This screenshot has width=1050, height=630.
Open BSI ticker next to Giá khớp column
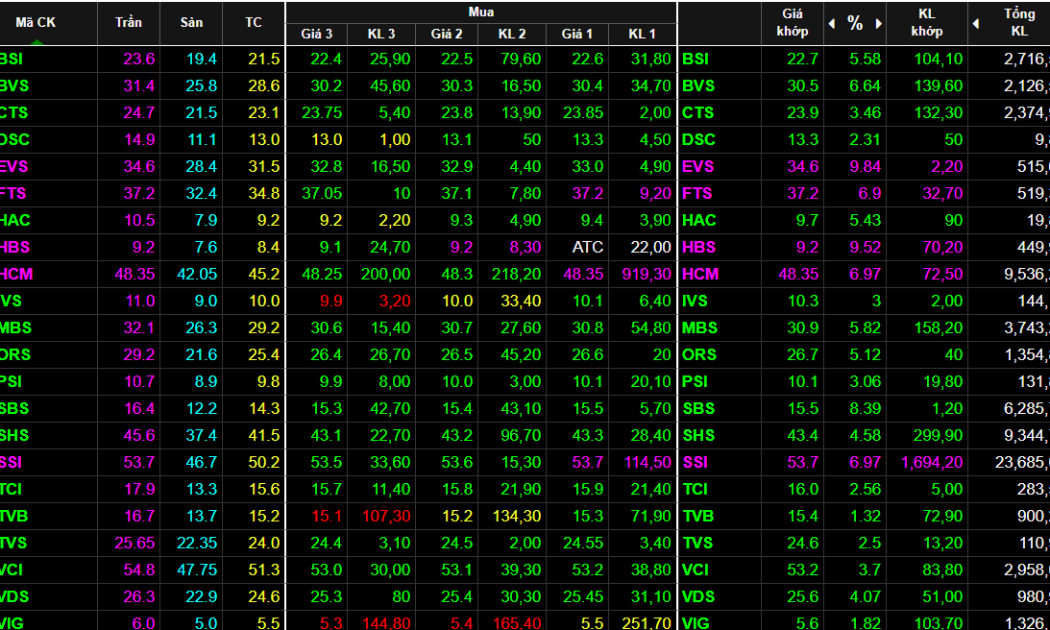click(x=695, y=59)
